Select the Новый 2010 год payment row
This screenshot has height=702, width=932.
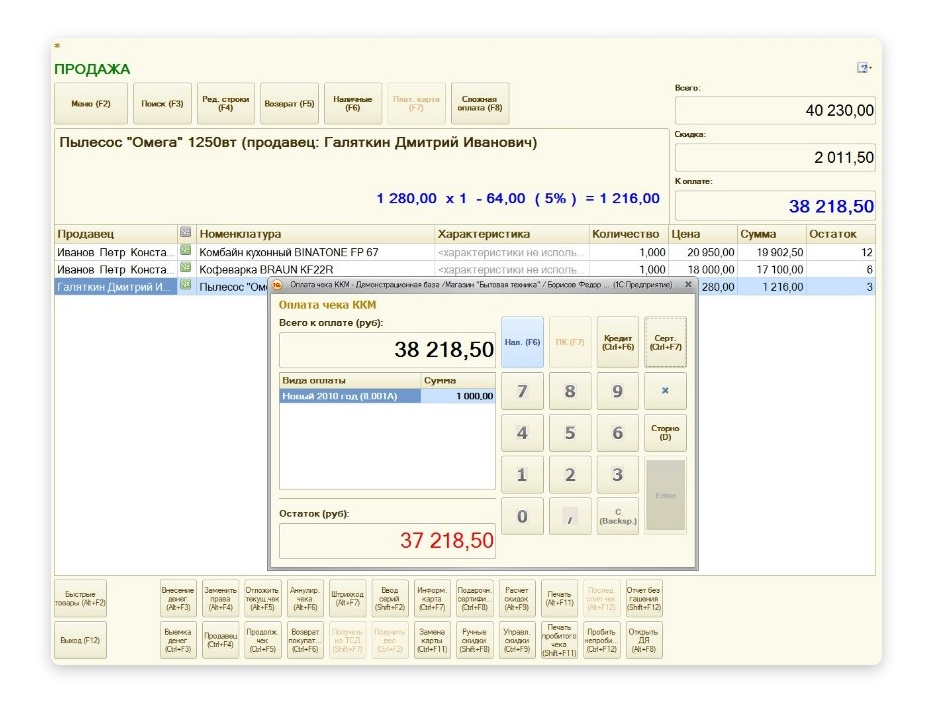[x=350, y=396]
